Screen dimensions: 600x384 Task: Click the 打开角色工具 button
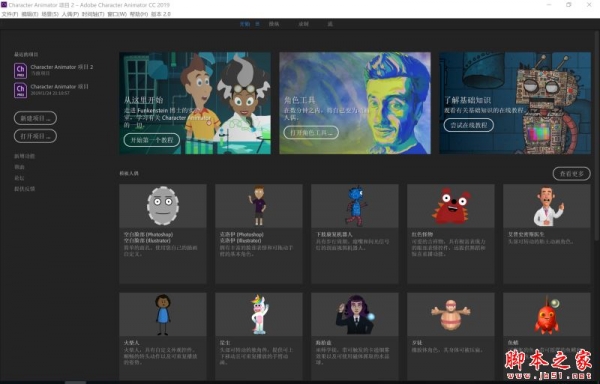pos(311,132)
